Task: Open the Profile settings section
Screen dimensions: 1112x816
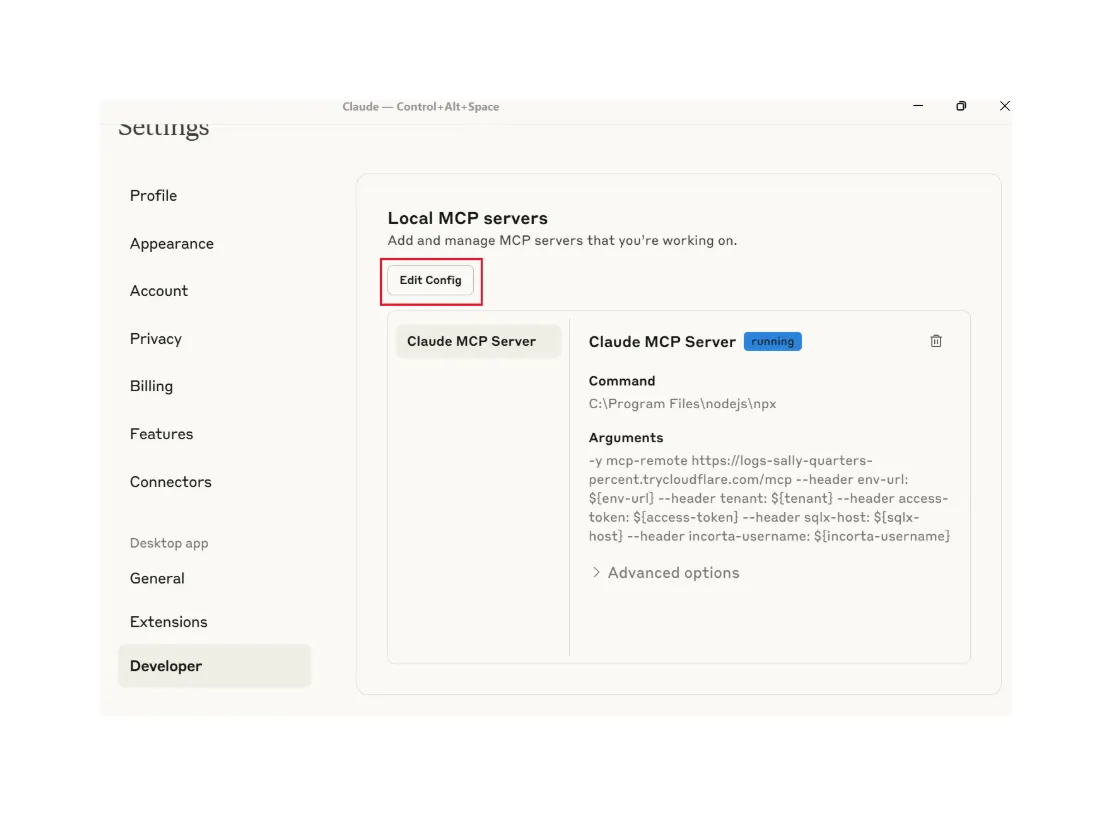Action: 153,196
